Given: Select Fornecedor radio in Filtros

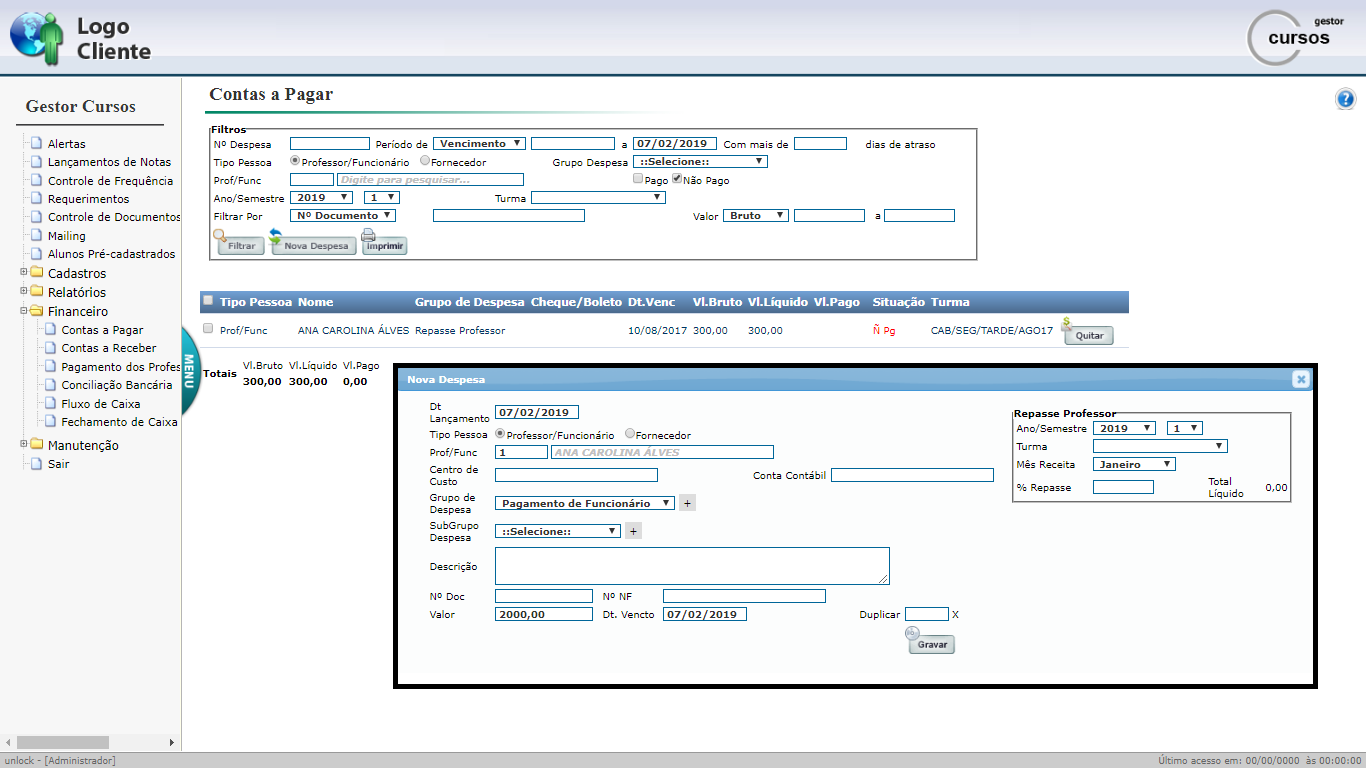Looking at the screenshot, I should [425, 160].
